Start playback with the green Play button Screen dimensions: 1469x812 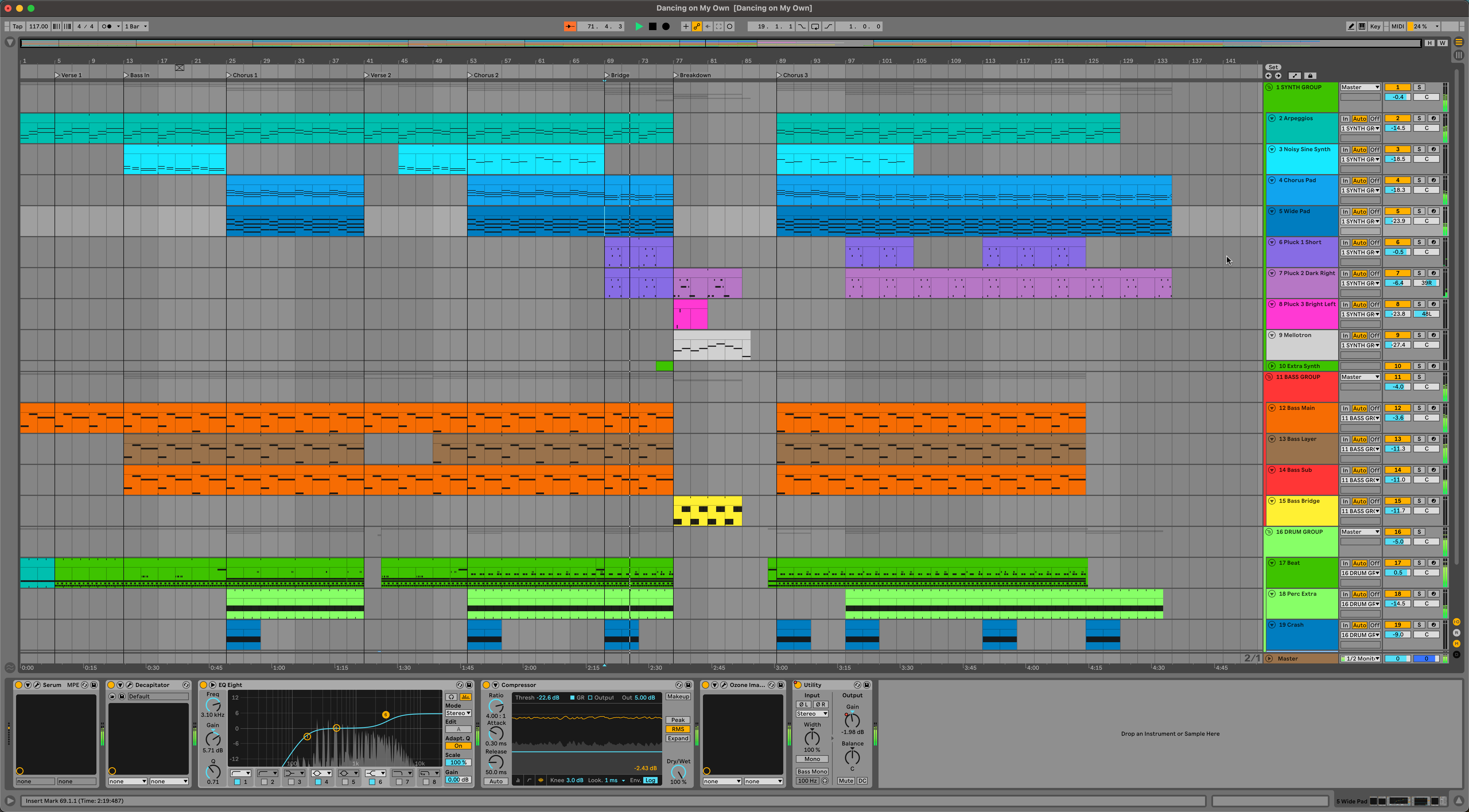point(639,26)
